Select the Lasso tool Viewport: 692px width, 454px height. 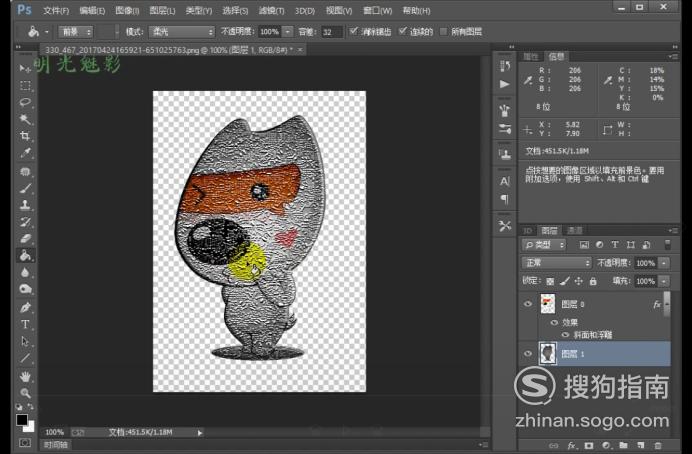click(25, 102)
